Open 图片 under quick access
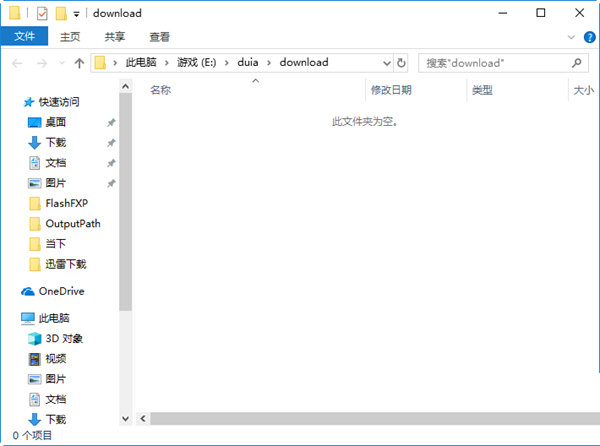 pos(56,183)
